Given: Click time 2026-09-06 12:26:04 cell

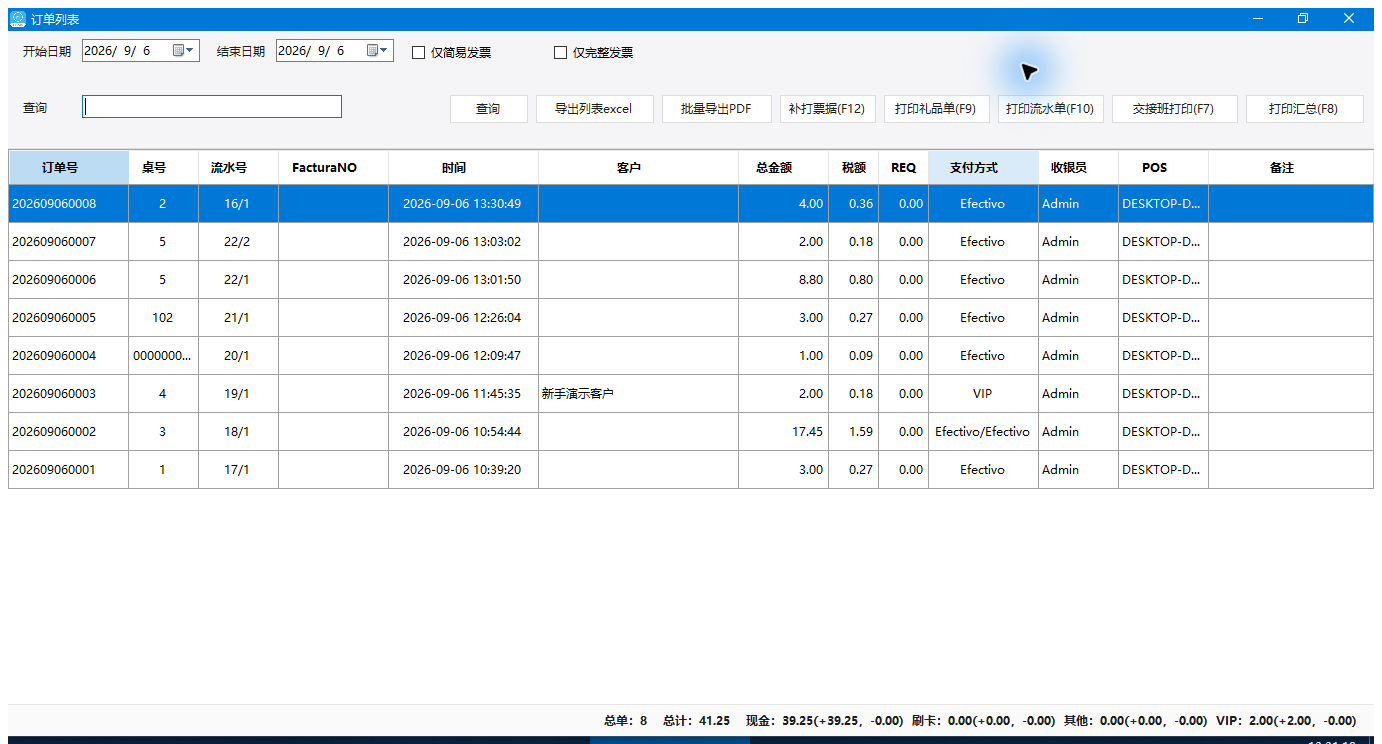Looking at the screenshot, I should coord(464,317).
